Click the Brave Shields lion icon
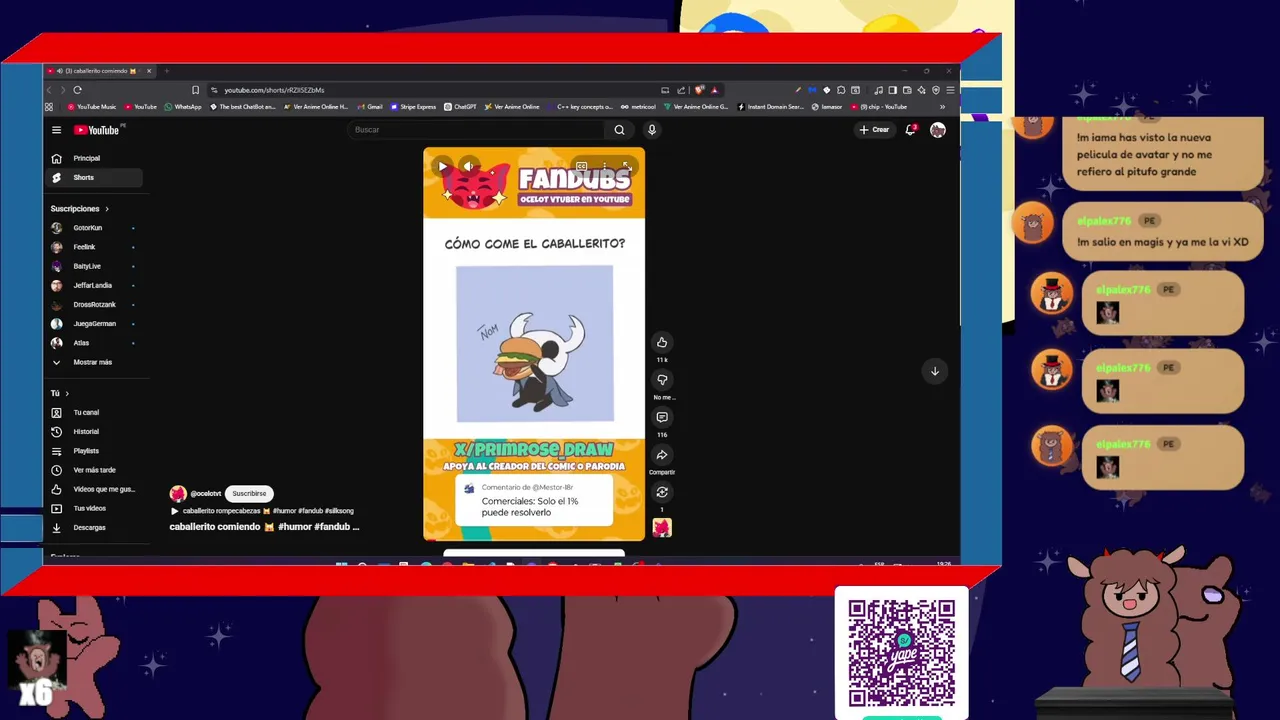The width and height of the screenshot is (1280, 720). pos(699,90)
